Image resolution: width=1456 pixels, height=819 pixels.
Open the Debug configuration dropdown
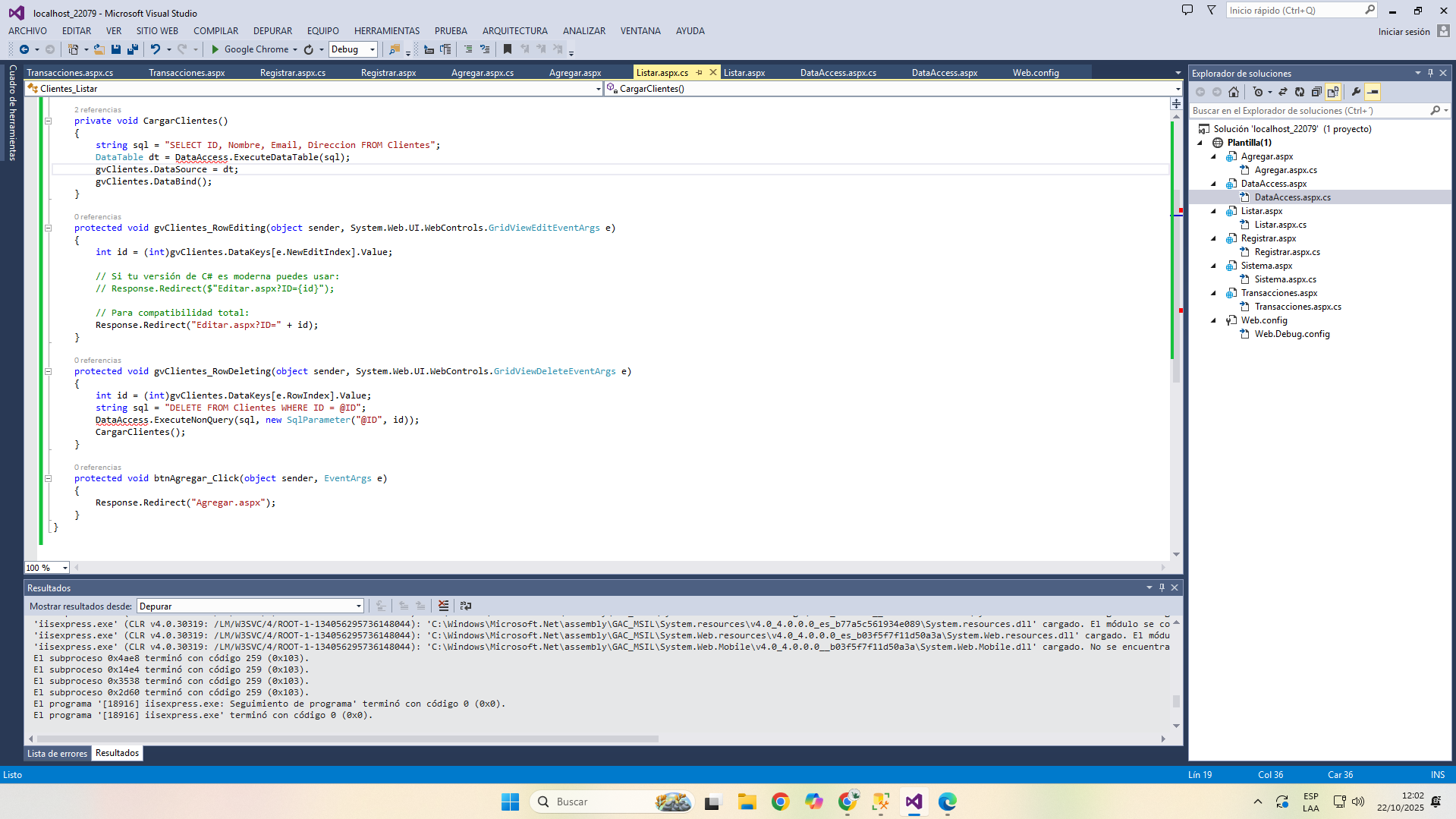click(x=372, y=49)
